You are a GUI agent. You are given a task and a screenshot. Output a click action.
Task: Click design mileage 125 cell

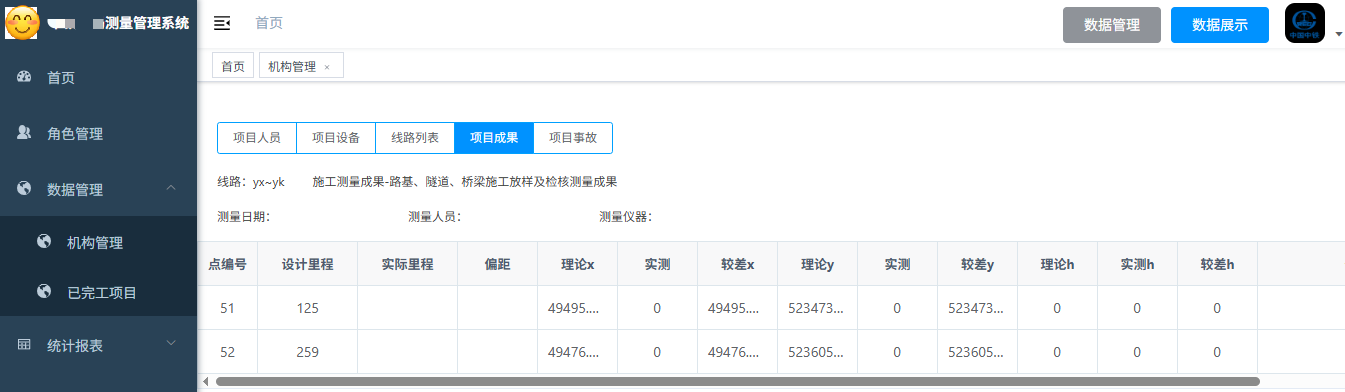coord(307,308)
